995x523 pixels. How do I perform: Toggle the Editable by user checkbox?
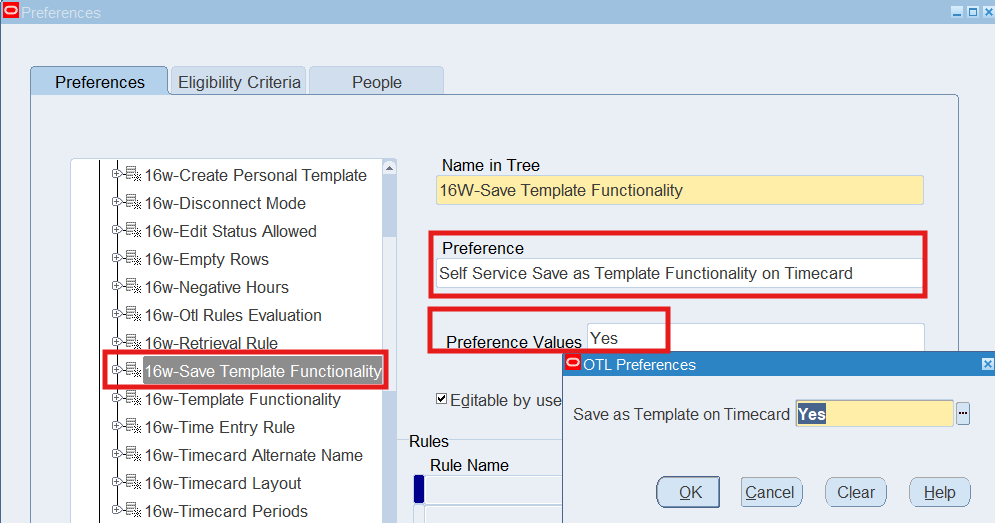[442, 399]
